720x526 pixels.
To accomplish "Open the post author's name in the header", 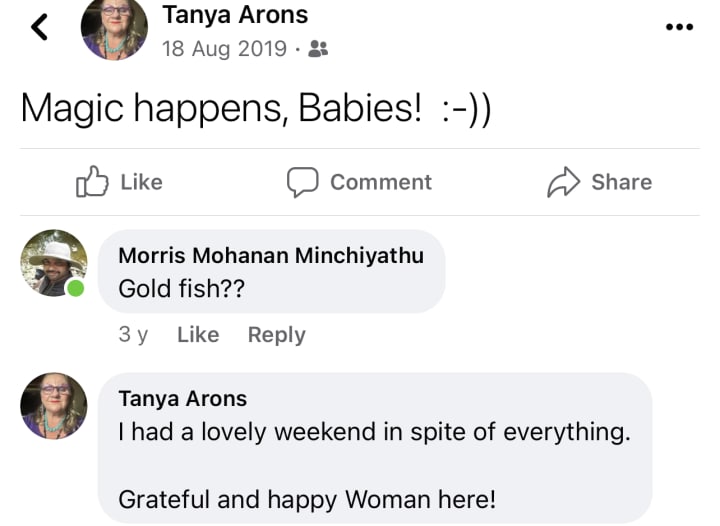I will tap(235, 15).
